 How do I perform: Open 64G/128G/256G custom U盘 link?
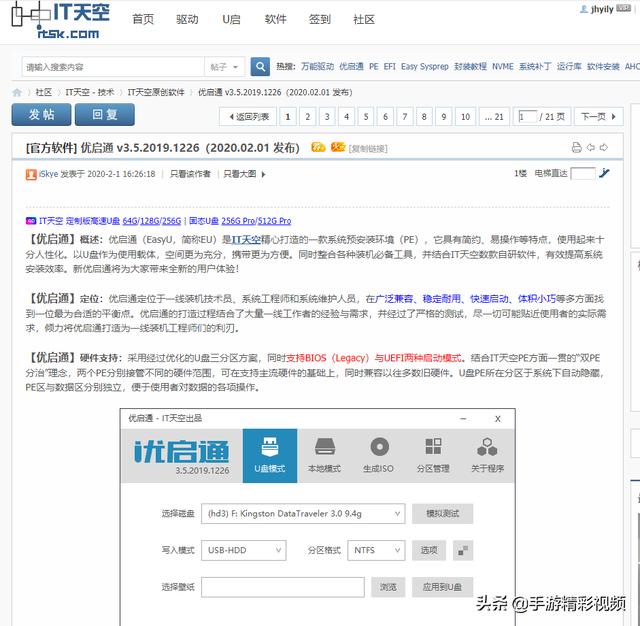[x=151, y=221]
